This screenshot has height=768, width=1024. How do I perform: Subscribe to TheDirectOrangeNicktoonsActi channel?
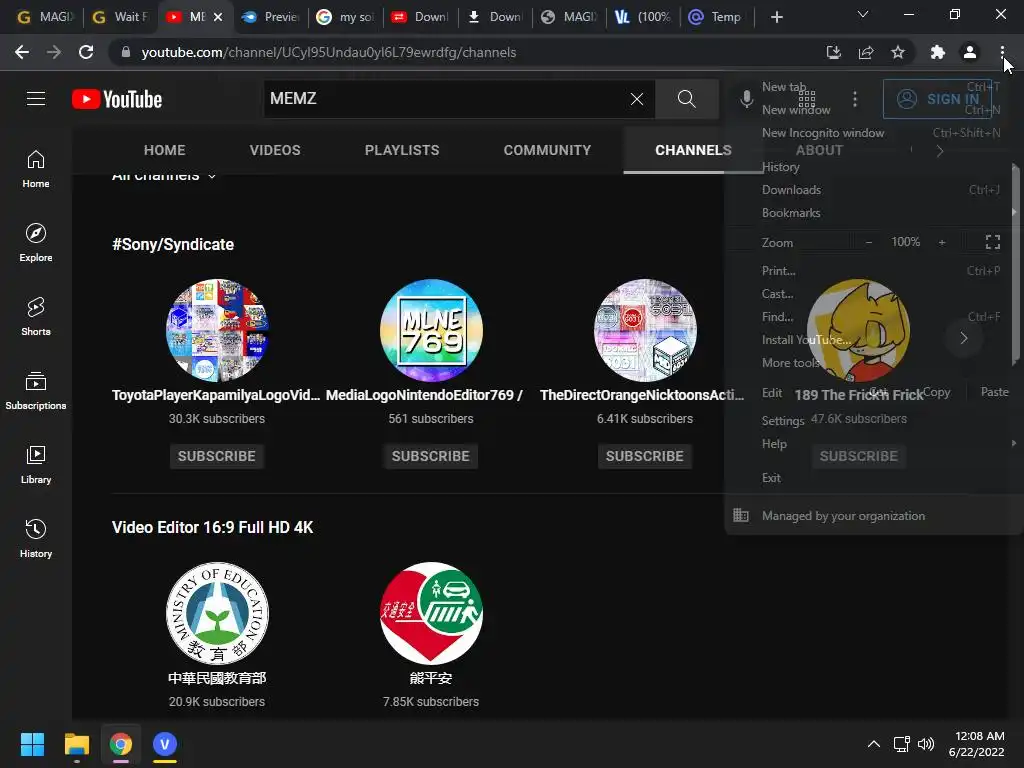(645, 456)
